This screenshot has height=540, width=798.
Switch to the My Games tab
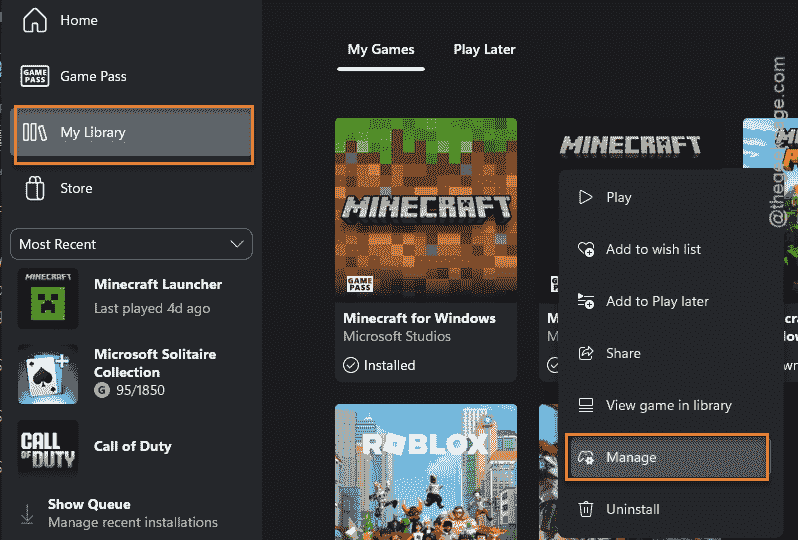click(x=381, y=49)
